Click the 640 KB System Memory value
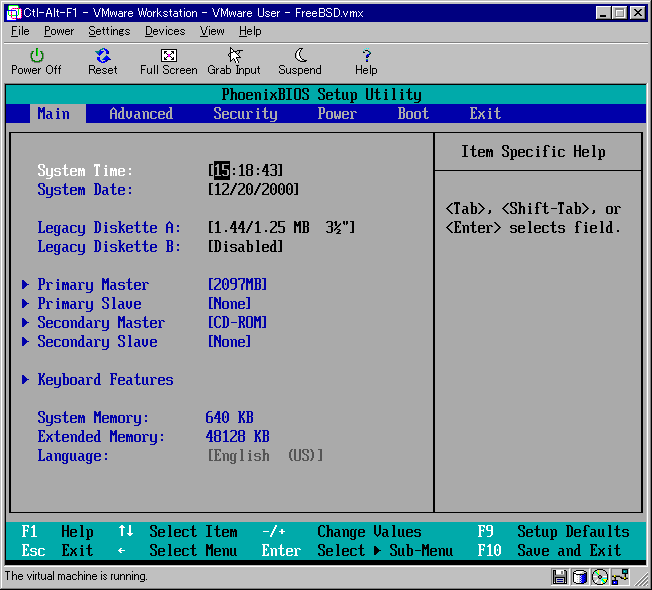The width and height of the screenshot is (652, 590). tap(230, 417)
